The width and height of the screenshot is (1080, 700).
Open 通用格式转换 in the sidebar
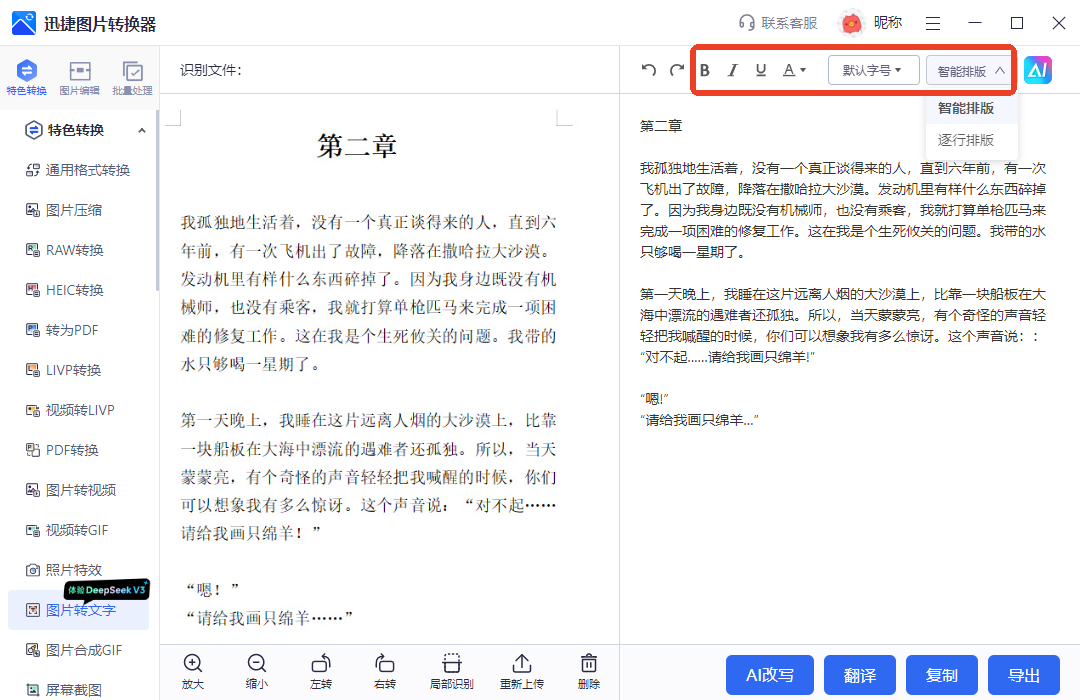click(79, 170)
